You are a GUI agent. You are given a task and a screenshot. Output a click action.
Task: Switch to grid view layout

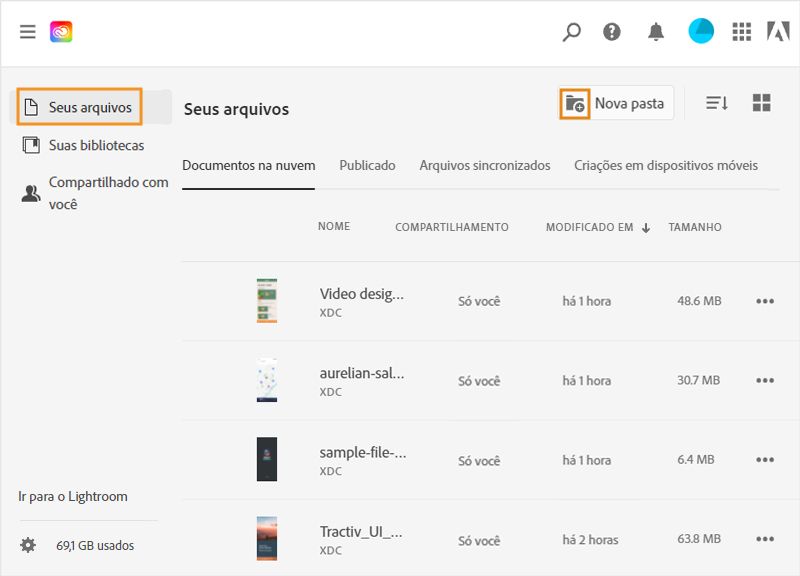762,102
